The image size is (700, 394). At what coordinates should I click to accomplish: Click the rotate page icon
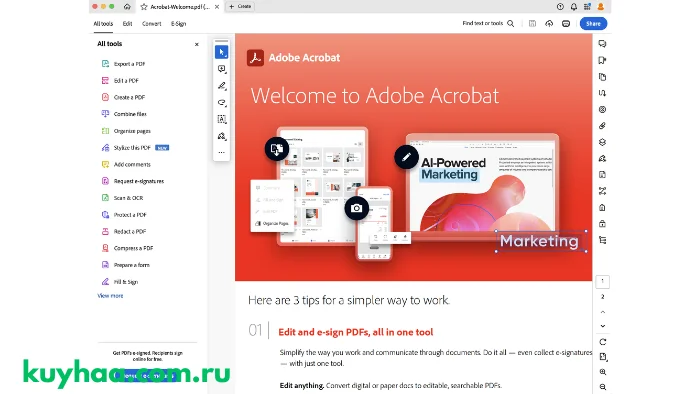click(603, 342)
